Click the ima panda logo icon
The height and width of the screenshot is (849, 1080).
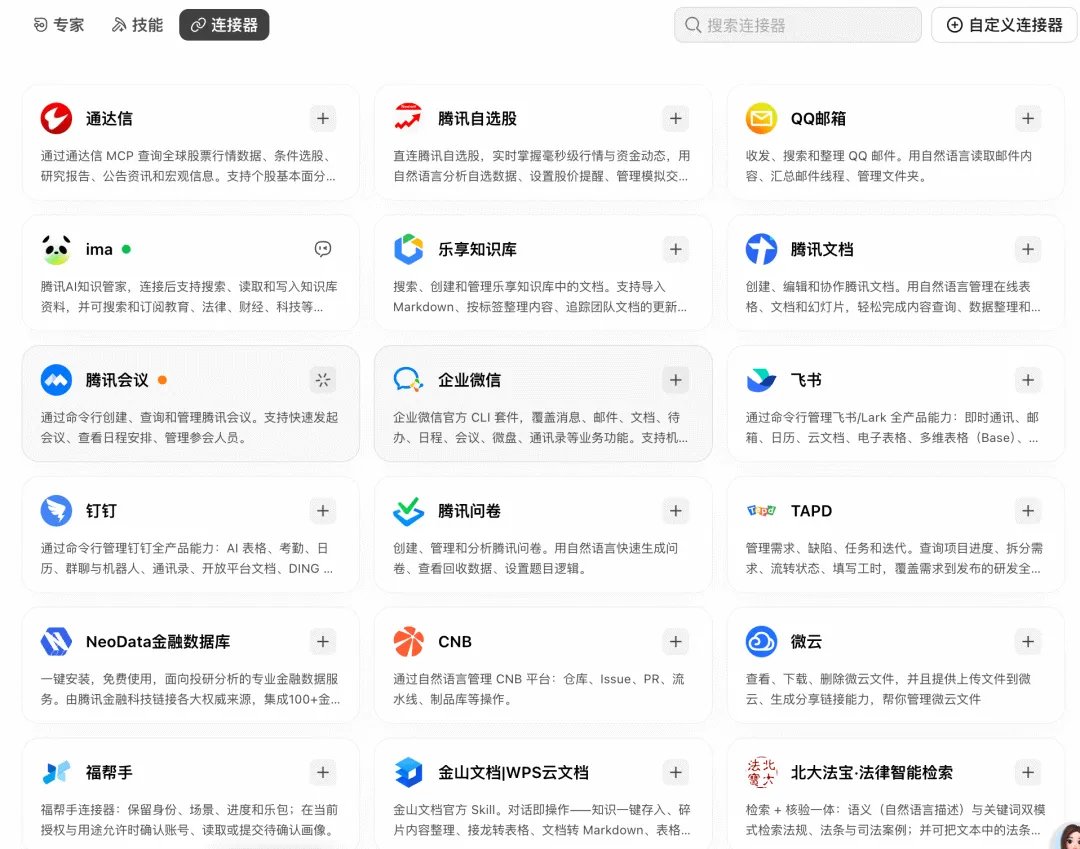point(56,249)
